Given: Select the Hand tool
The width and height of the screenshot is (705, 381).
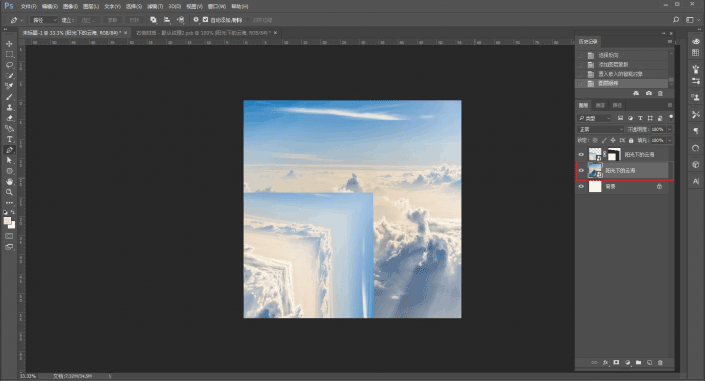Looking at the screenshot, I should [9, 181].
